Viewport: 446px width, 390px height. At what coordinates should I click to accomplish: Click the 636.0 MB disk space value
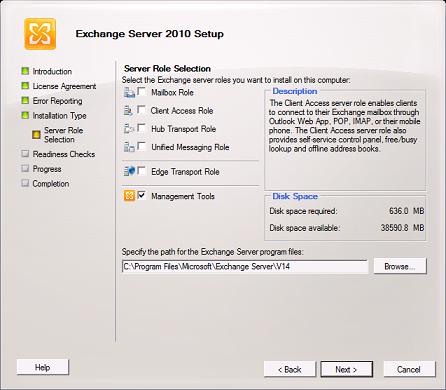406,211
